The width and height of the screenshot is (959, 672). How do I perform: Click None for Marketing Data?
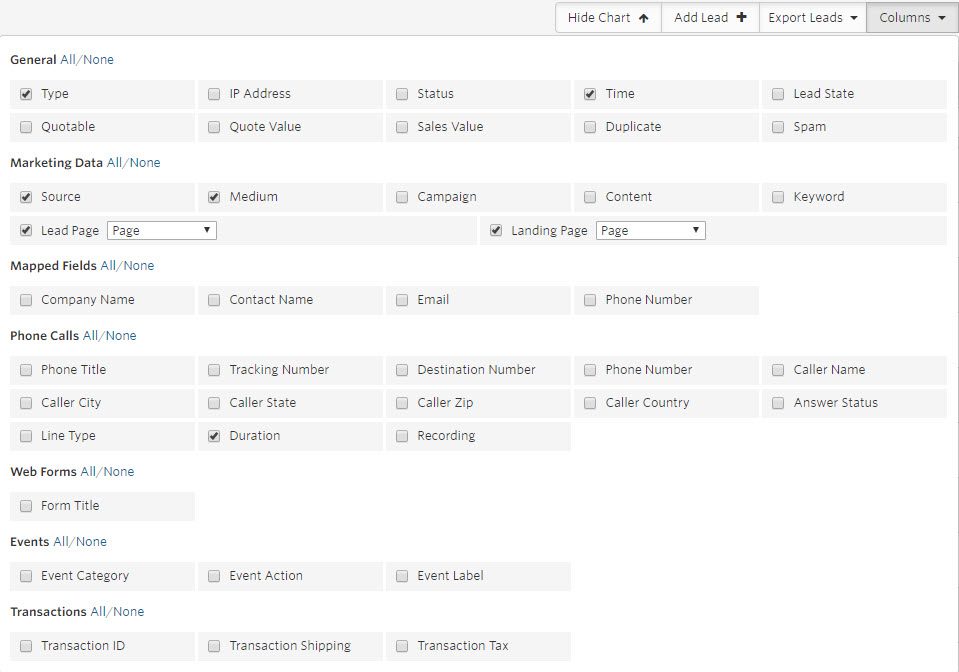[x=146, y=163]
